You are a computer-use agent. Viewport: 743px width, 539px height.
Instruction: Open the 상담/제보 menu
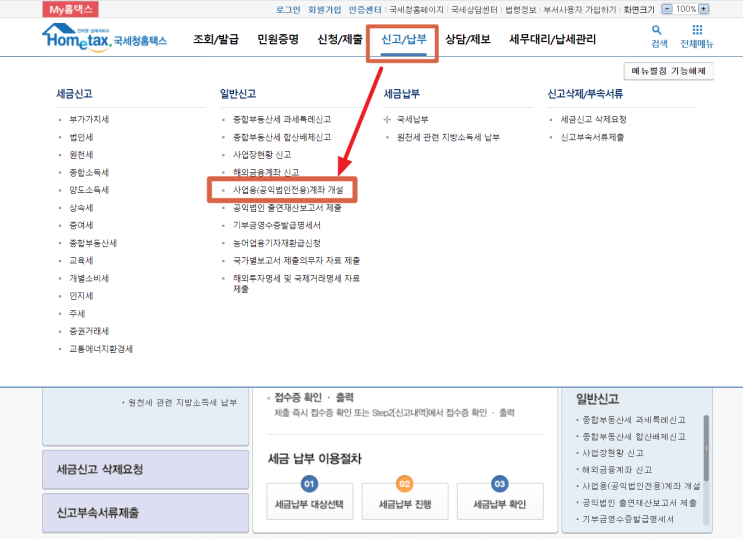[x=468, y=39]
